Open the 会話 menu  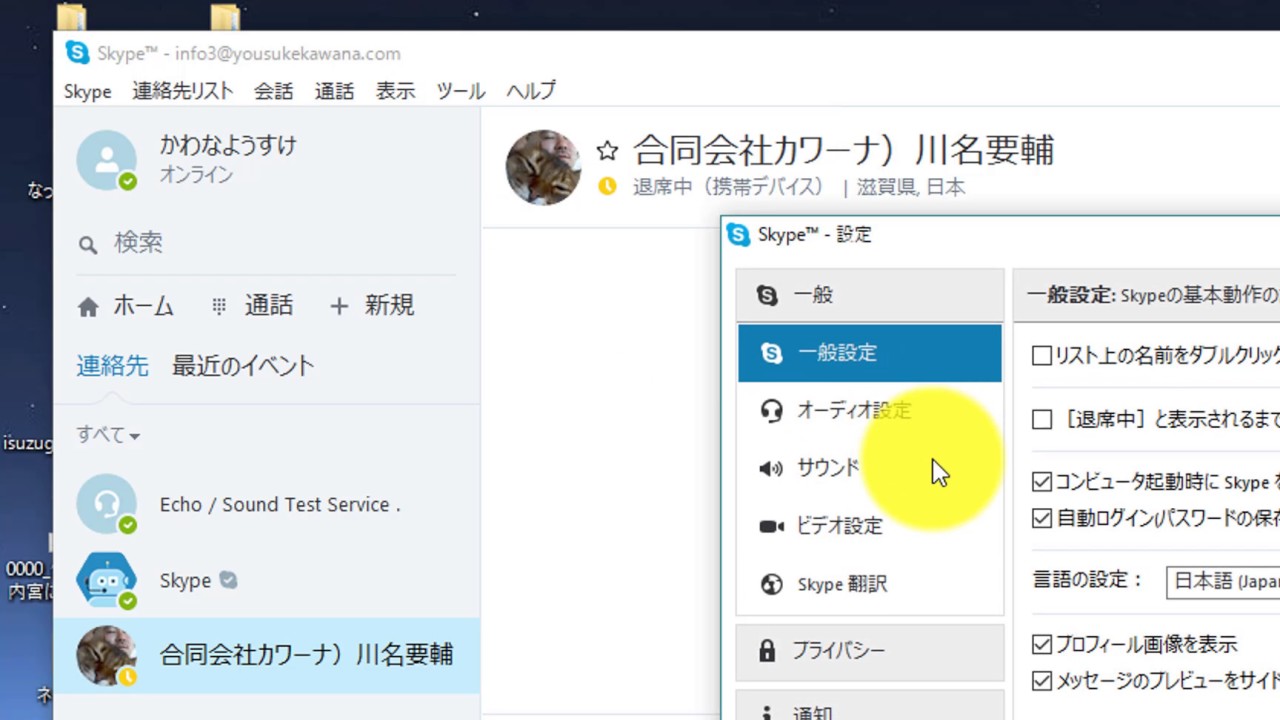[x=273, y=91]
